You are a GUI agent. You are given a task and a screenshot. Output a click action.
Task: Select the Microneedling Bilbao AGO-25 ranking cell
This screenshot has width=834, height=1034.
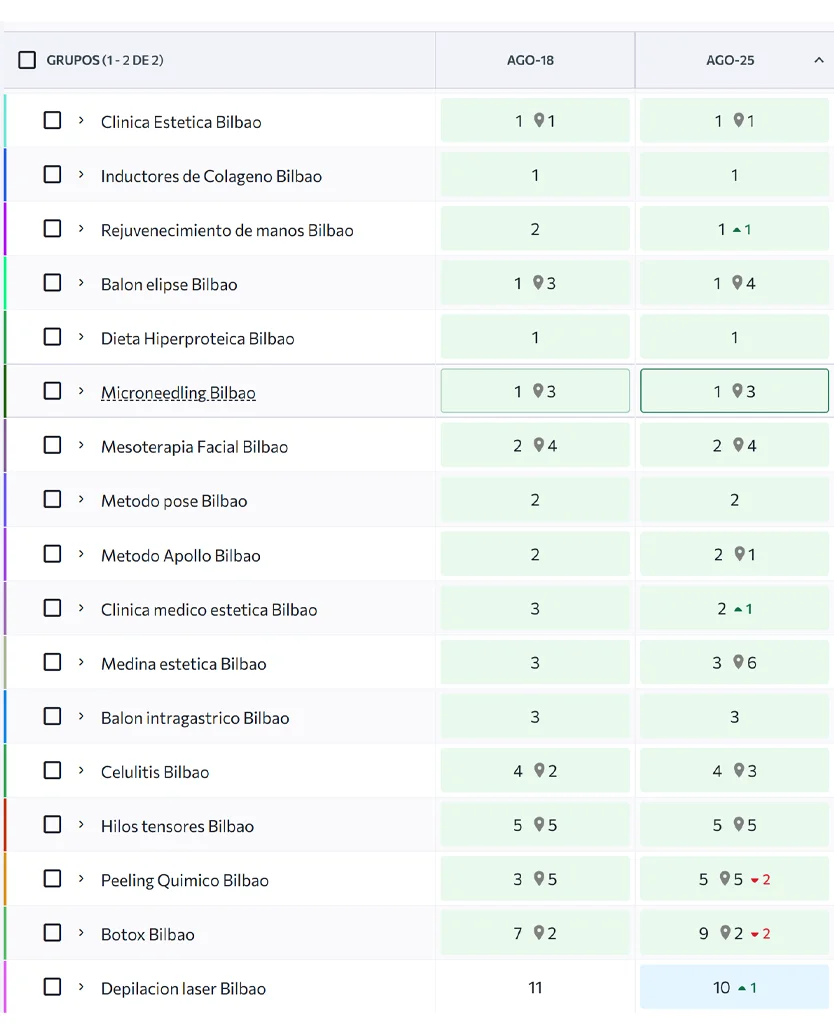coord(734,391)
